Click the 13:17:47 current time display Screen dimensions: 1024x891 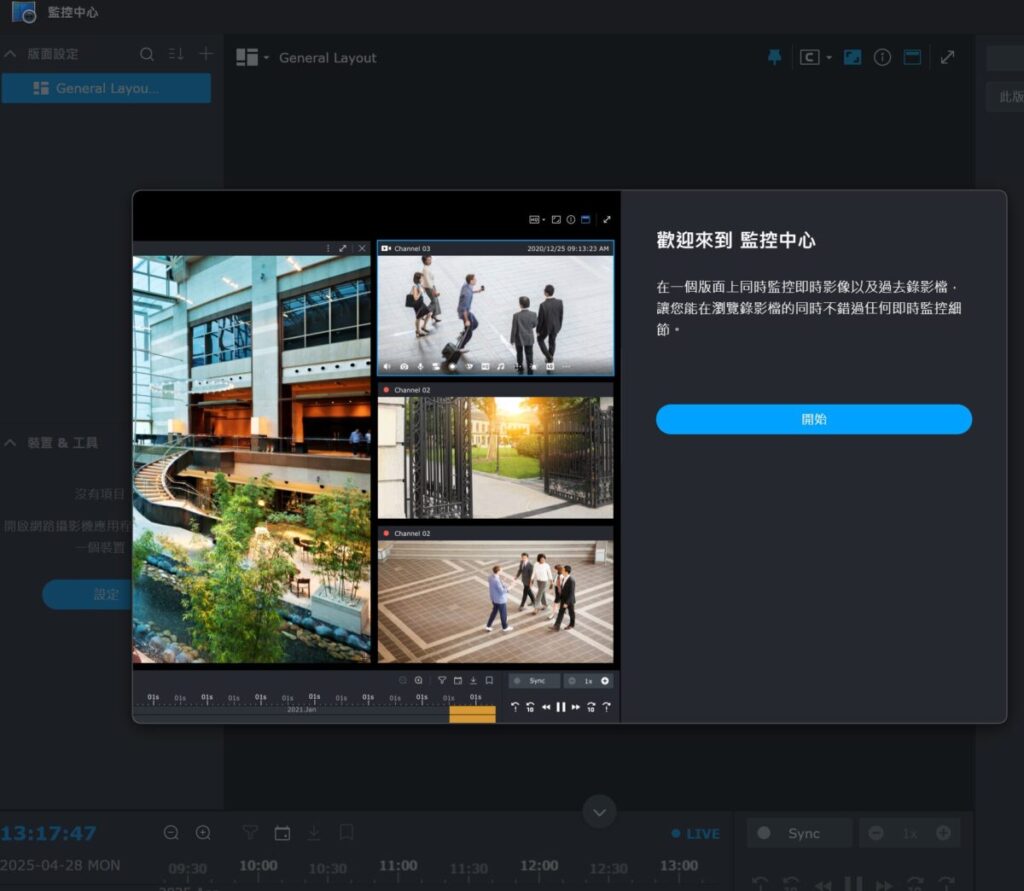[48, 833]
